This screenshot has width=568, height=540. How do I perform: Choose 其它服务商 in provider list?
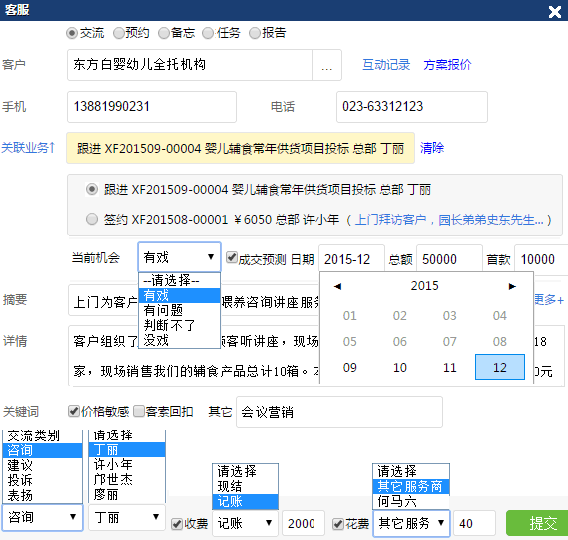click(x=411, y=486)
